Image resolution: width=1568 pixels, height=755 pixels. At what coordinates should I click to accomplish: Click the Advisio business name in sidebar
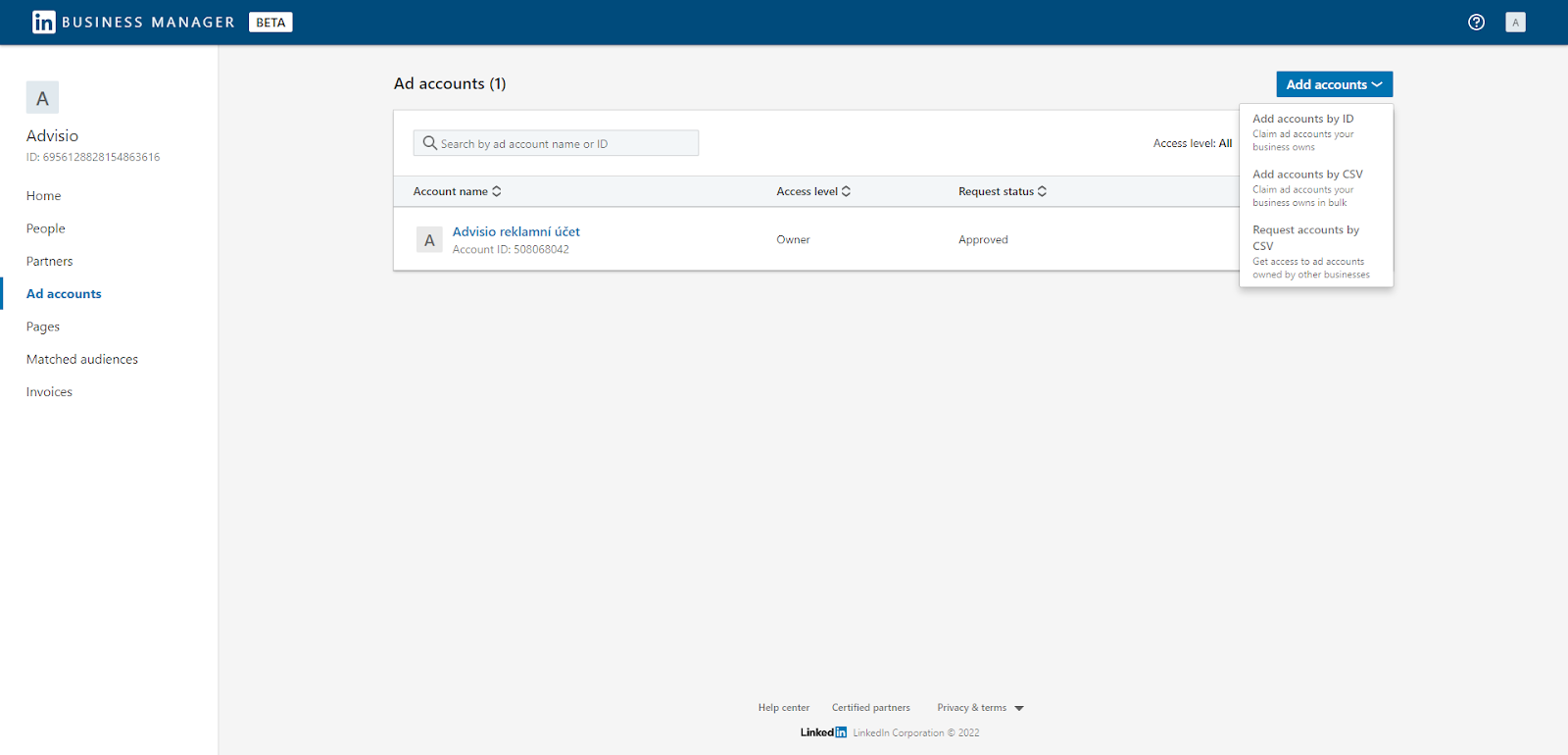click(x=52, y=135)
